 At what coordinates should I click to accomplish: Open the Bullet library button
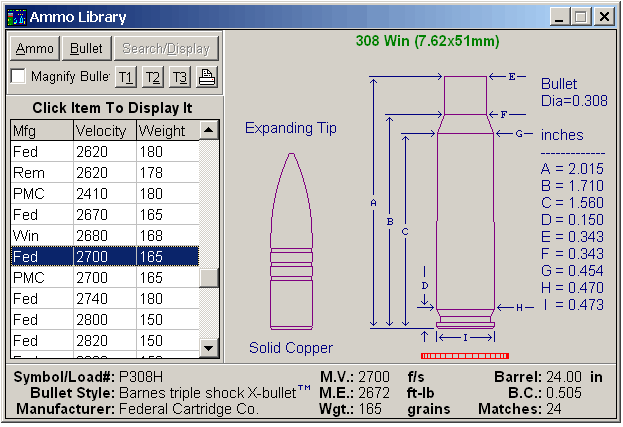[x=86, y=48]
